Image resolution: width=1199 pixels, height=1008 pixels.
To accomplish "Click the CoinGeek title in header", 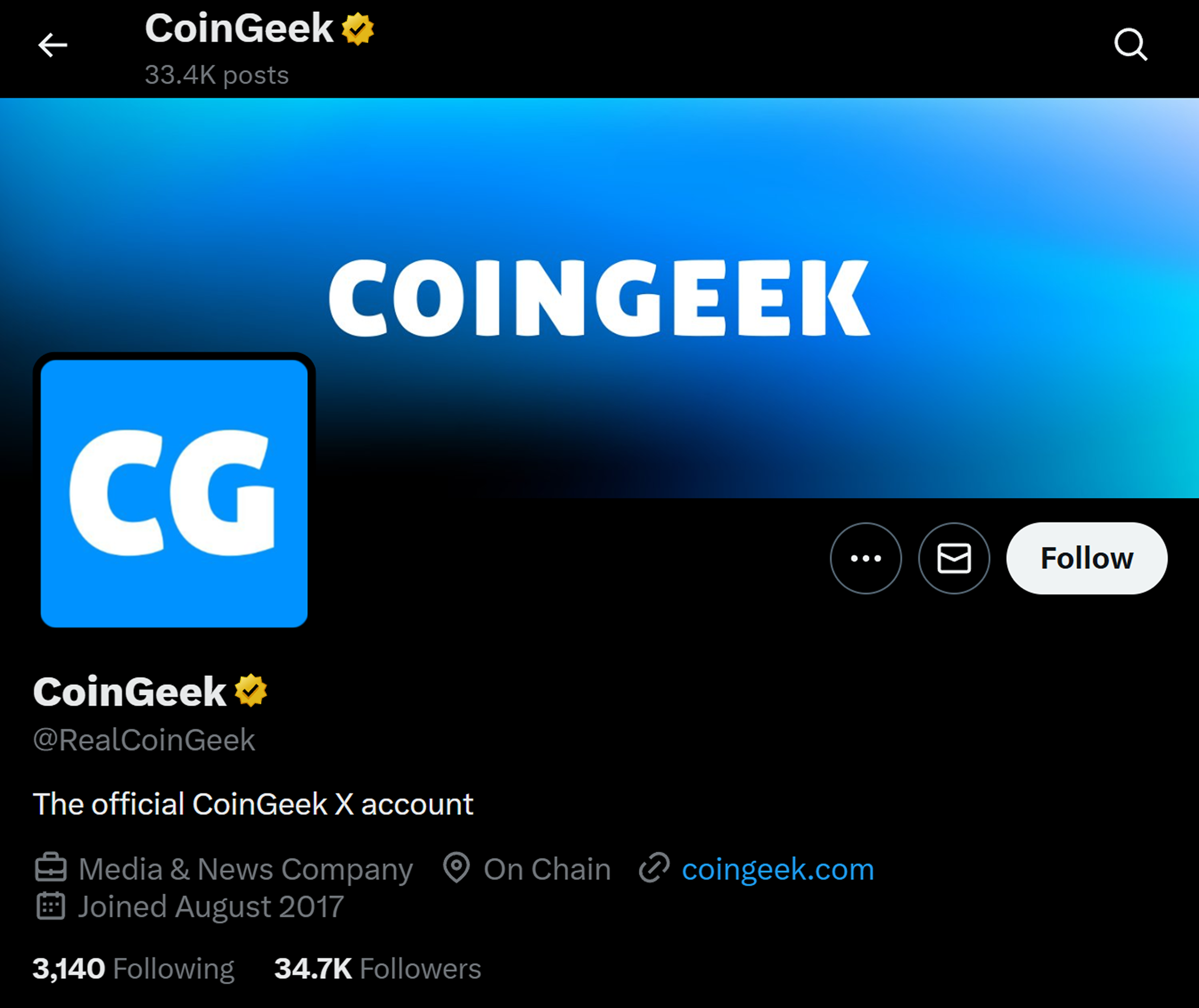I will point(239,29).
